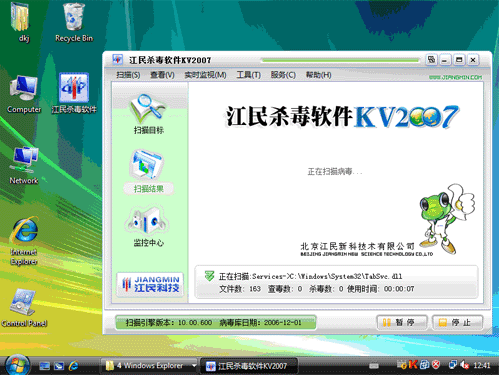Open the 帮助(H) menu
500x375 pixels.
318,75
